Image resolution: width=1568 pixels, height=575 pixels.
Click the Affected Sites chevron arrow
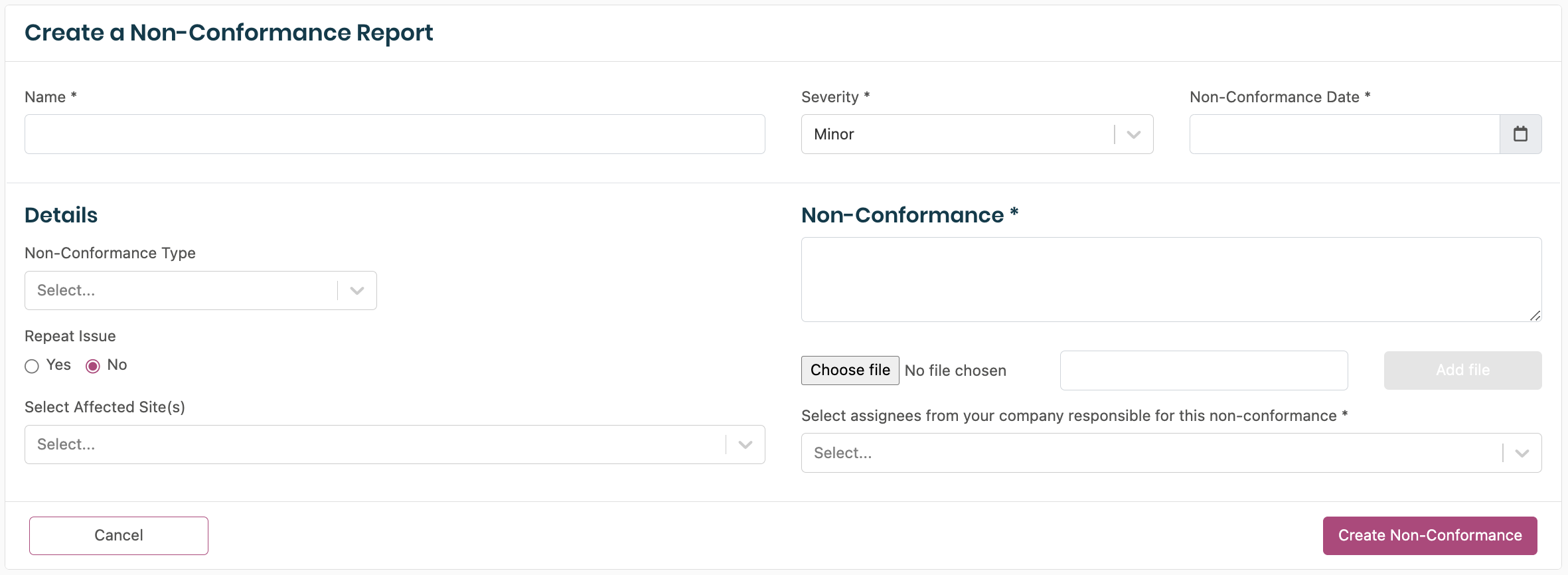[745, 445]
